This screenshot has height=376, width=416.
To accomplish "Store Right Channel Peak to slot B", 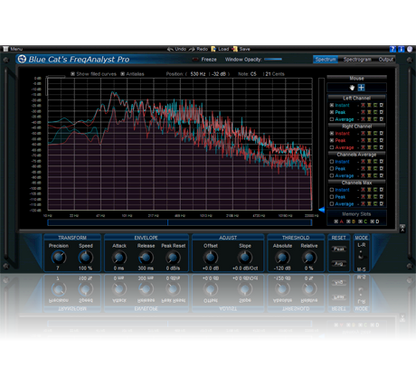I will (369, 140).
